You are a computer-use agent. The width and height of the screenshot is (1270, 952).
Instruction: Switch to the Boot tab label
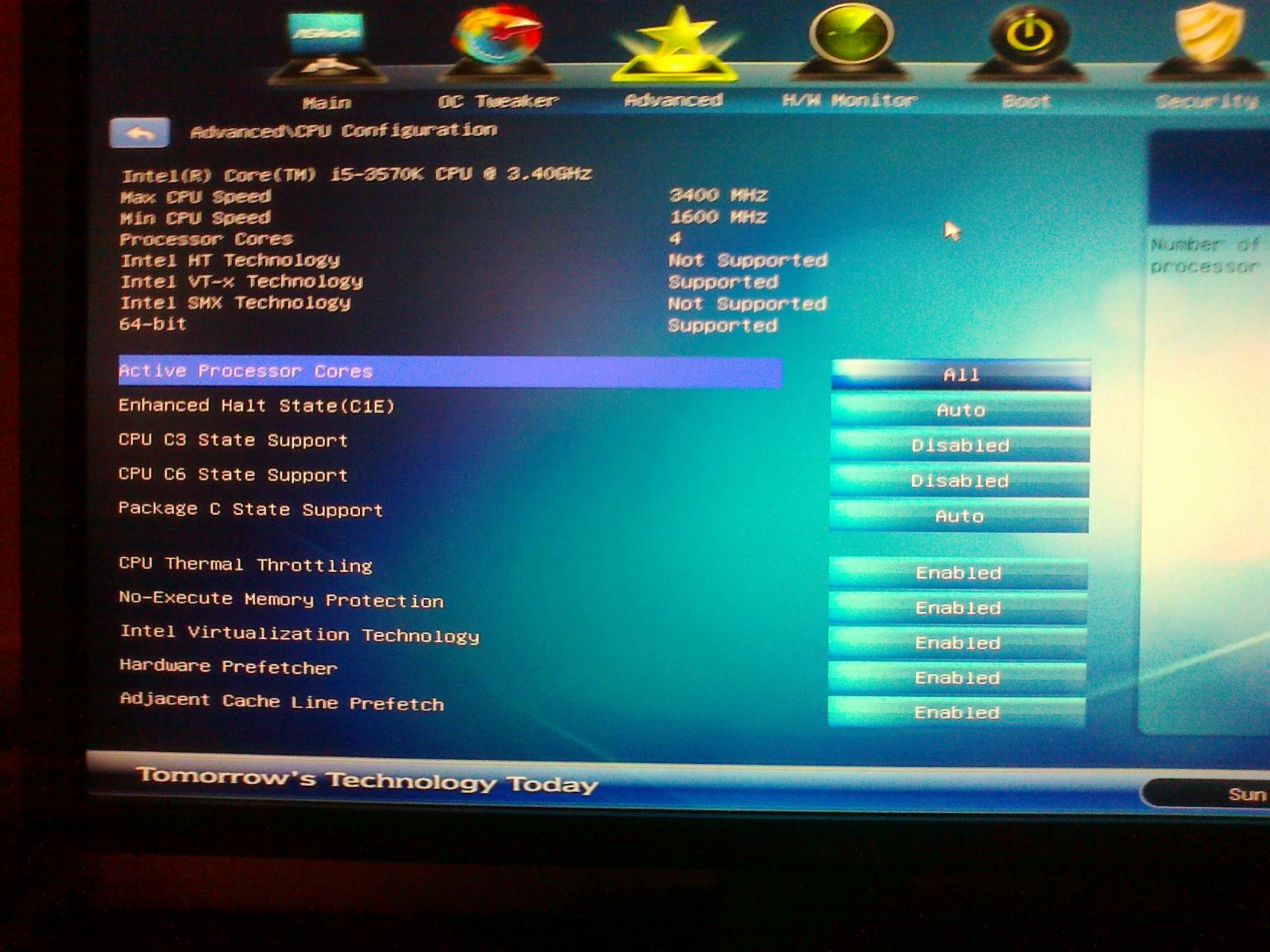click(x=1026, y=101)
